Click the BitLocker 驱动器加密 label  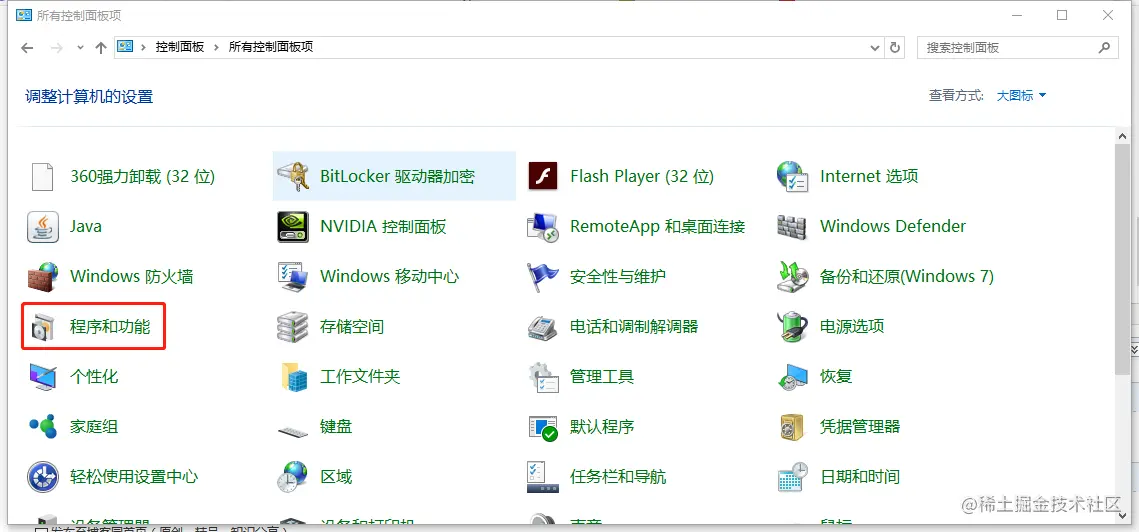point(397,177)
